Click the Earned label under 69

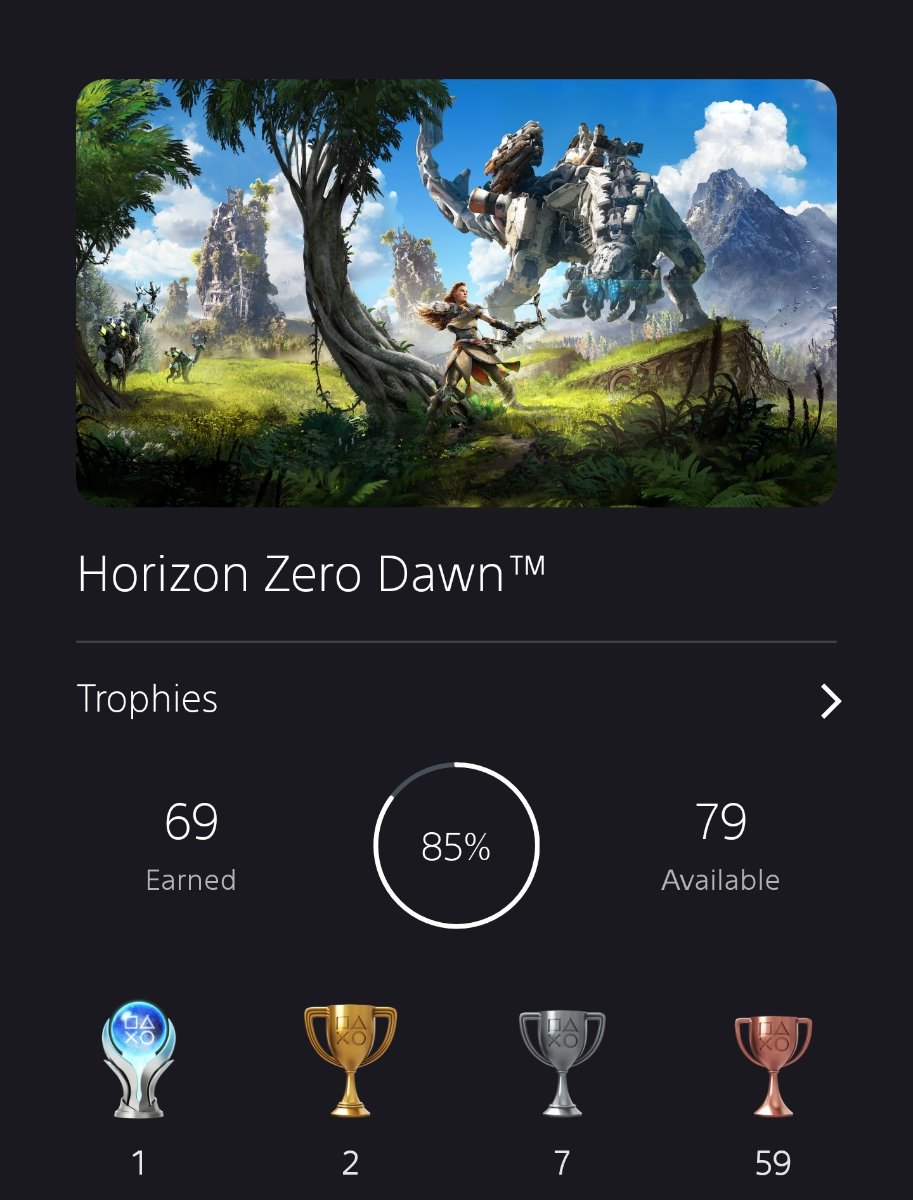(191, 880)
